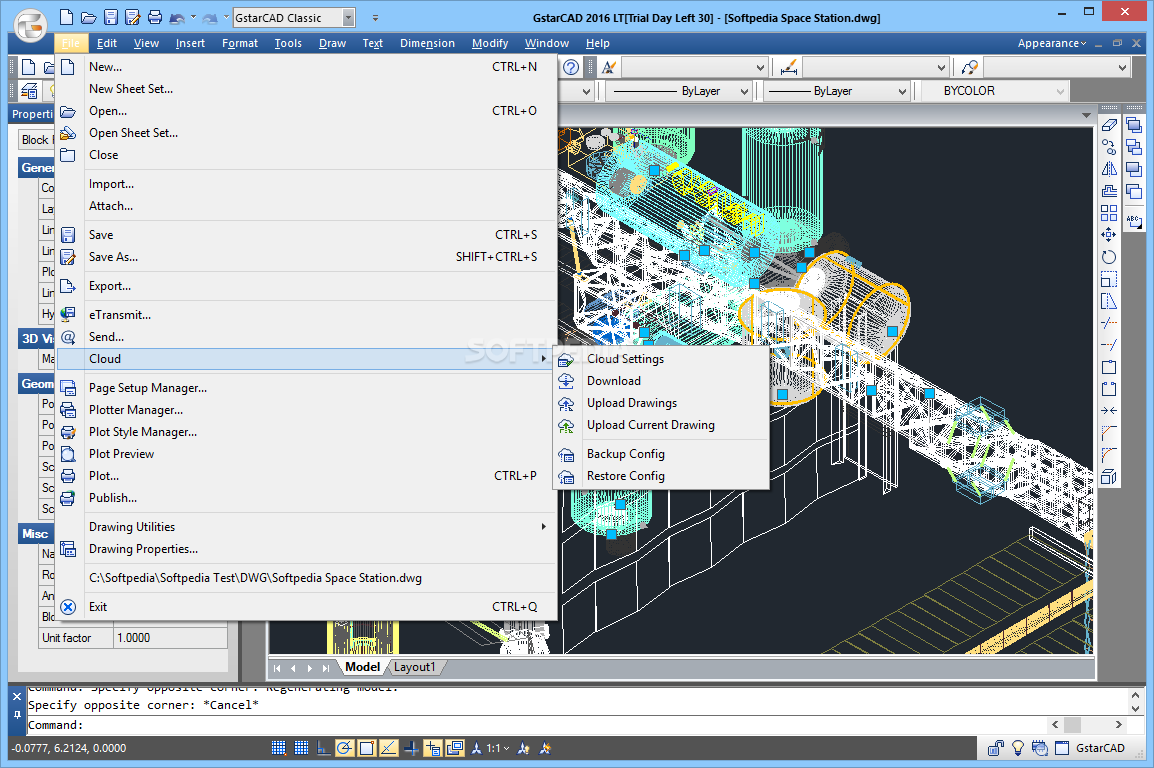Open the Dimension menu
The width and height of the screenshot is (1154, 768).
pos(427,43)
